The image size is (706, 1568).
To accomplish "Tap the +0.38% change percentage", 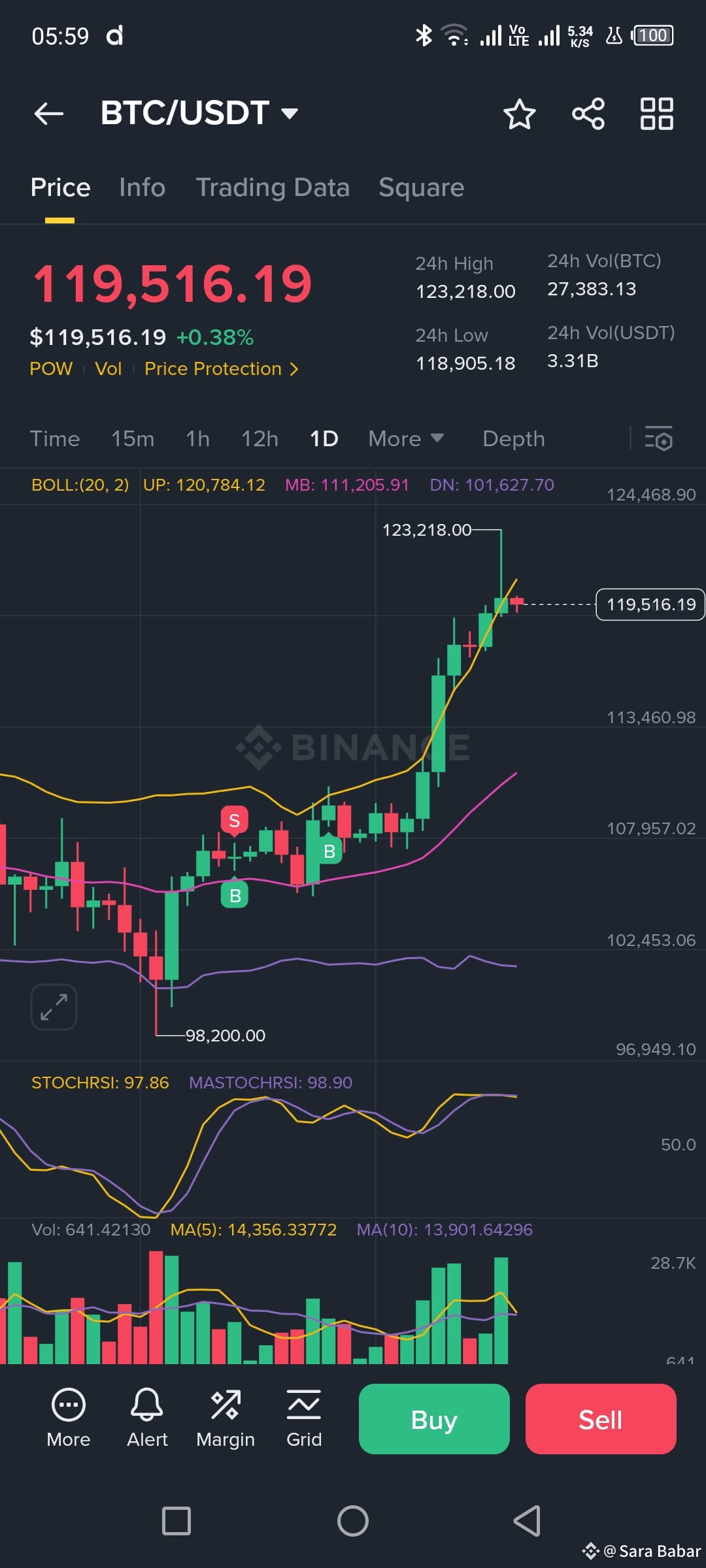I will tap(215, 337).
